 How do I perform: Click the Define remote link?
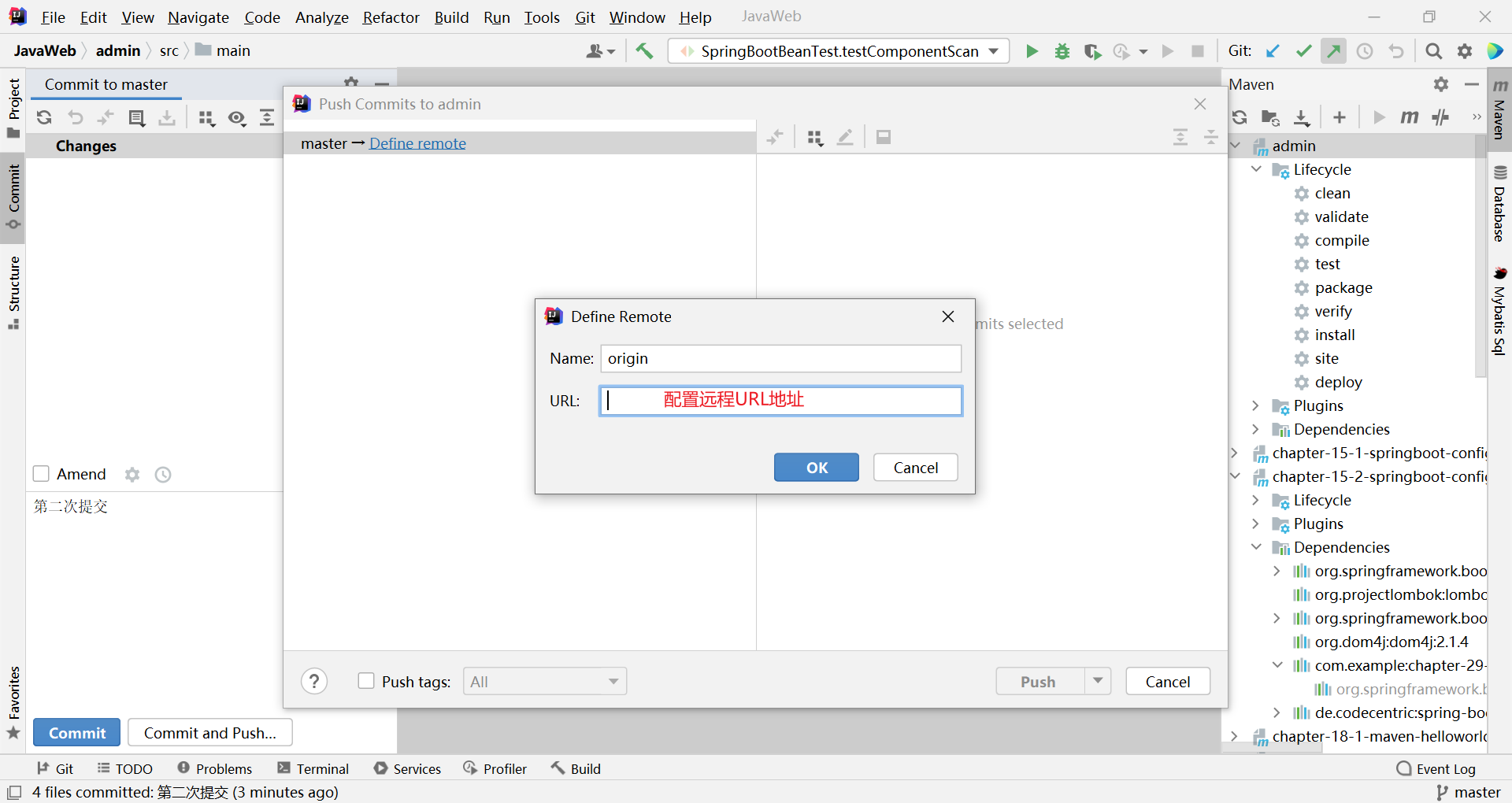pos(417,143)
